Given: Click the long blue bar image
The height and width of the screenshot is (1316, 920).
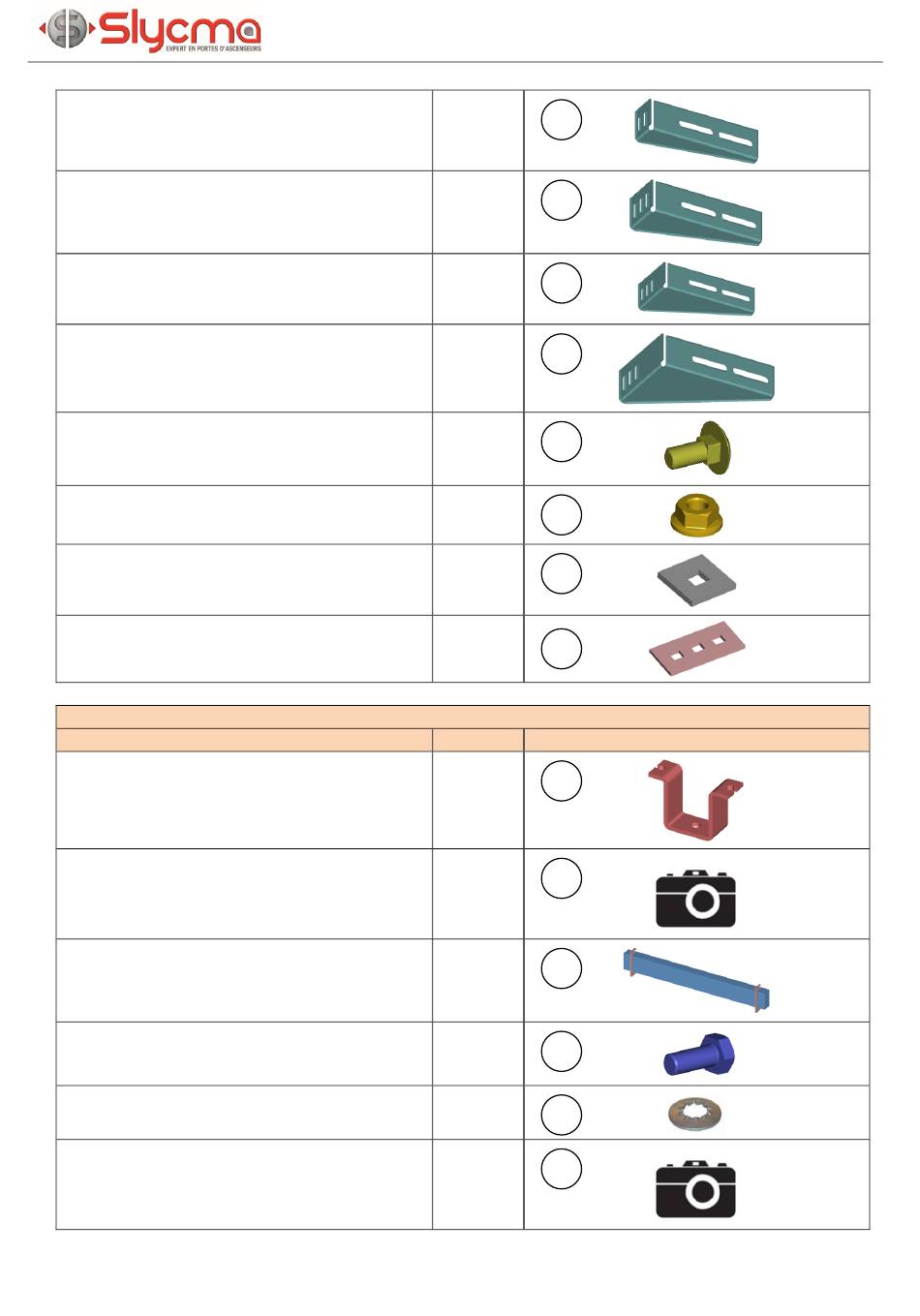Looking at the screenshot, I should (x=696, y=980).
